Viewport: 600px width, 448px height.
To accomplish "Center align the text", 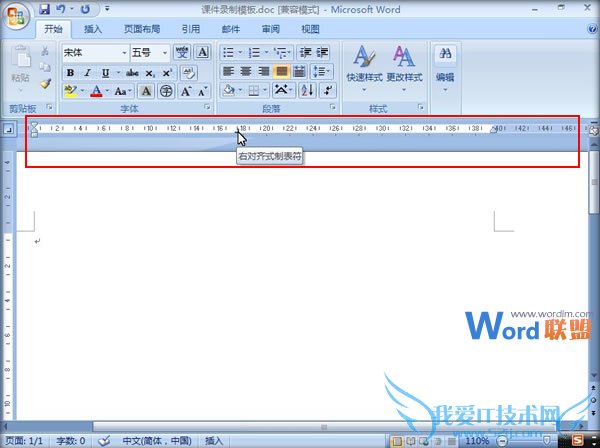I will 246,71.
